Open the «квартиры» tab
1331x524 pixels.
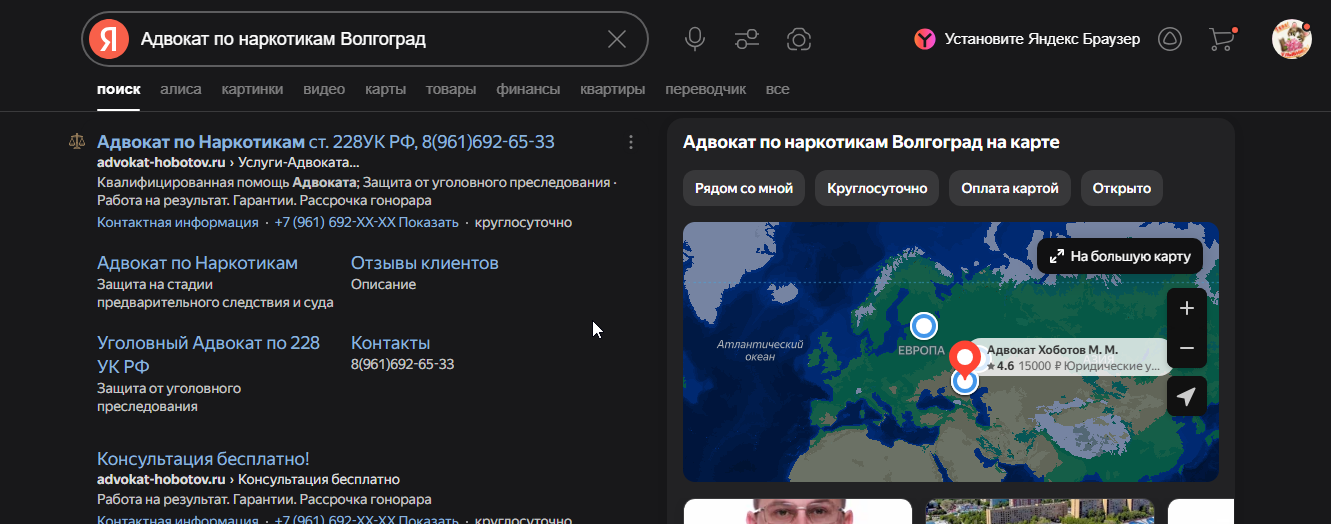(x=612, y=89)
